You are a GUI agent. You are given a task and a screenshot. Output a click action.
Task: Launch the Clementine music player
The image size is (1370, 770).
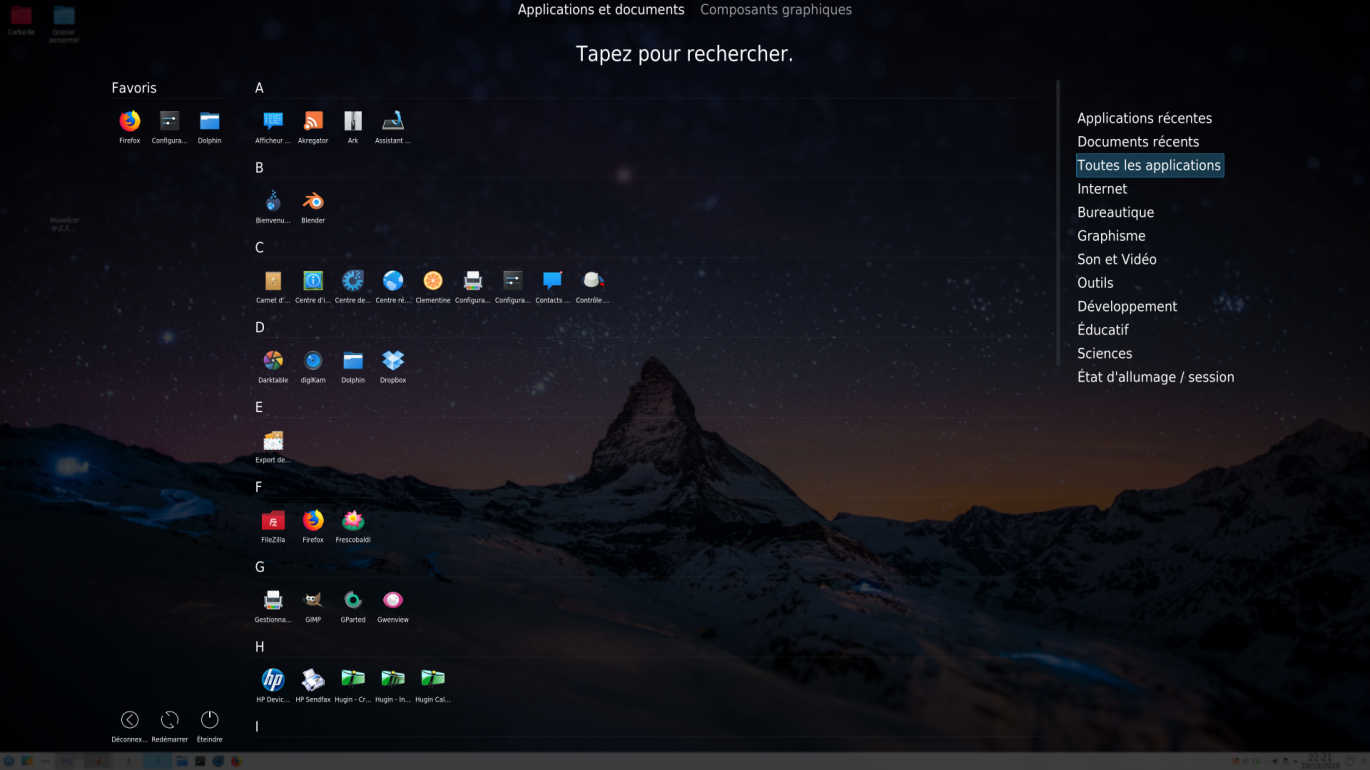point(433,281)
